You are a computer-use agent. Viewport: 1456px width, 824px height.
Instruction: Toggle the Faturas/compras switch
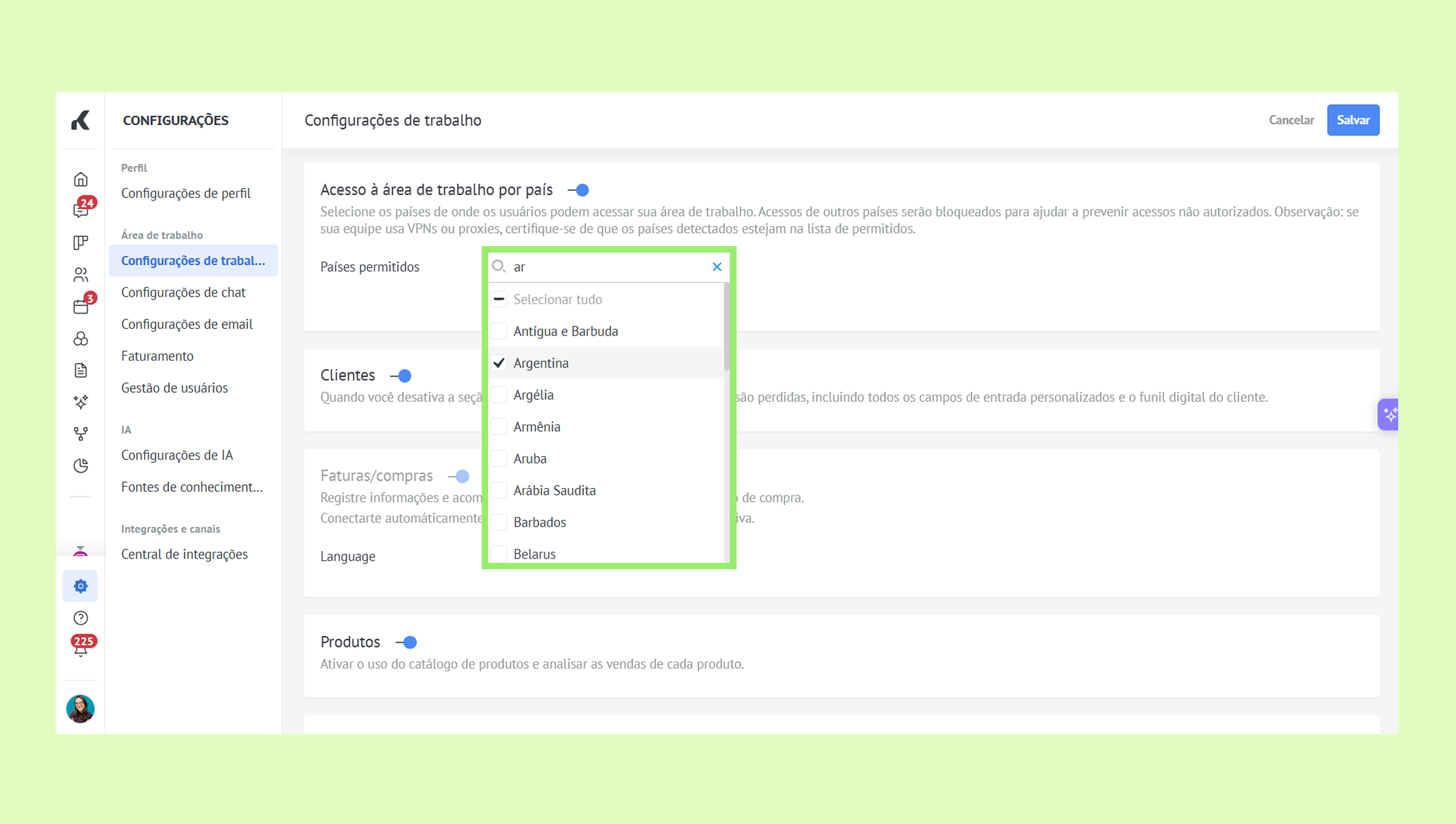pos(459,477)
